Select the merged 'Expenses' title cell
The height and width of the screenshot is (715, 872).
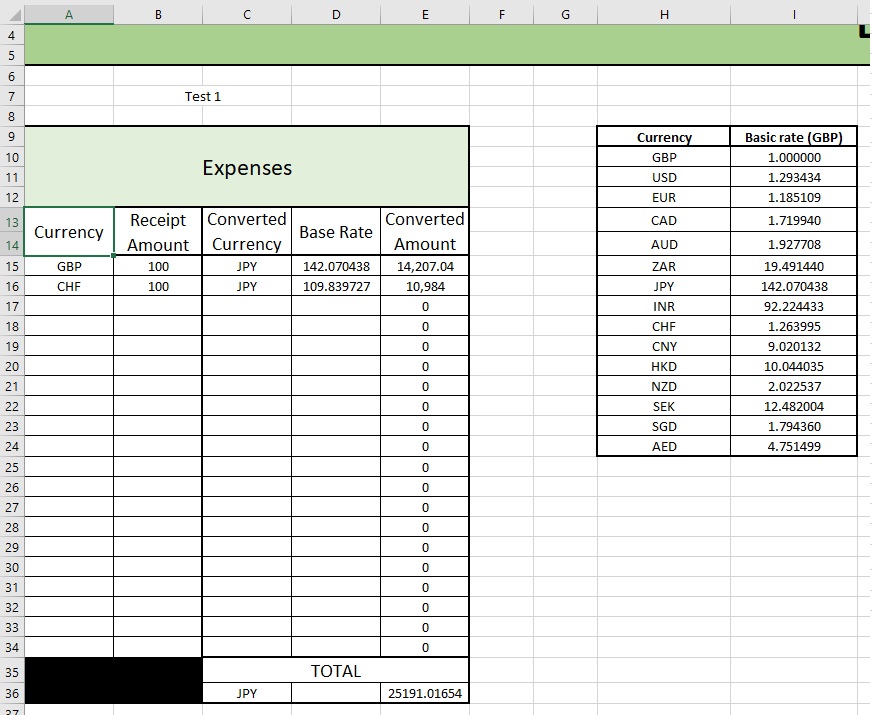[247, 167]
